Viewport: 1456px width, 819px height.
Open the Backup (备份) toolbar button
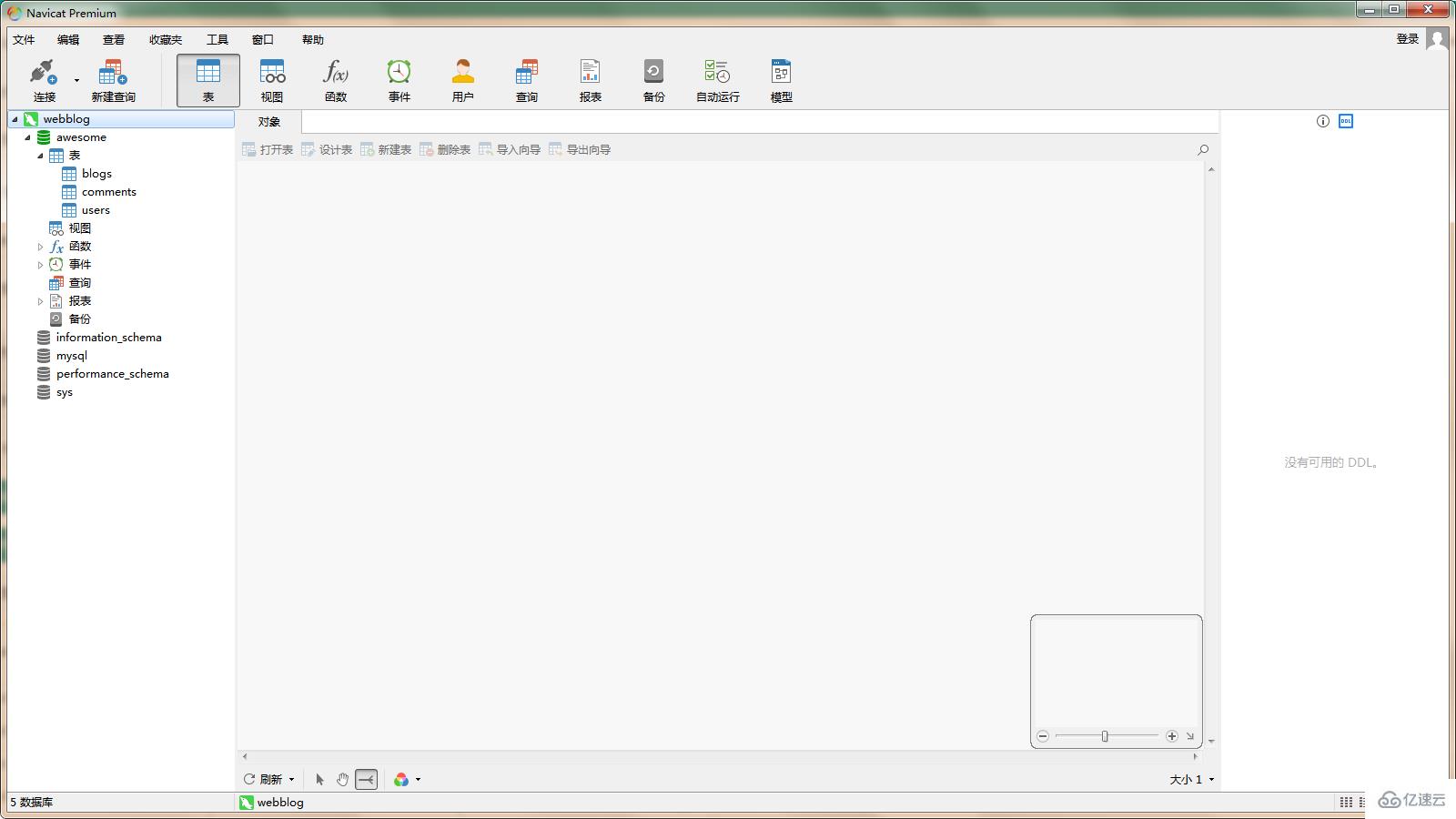coord(654,80)
